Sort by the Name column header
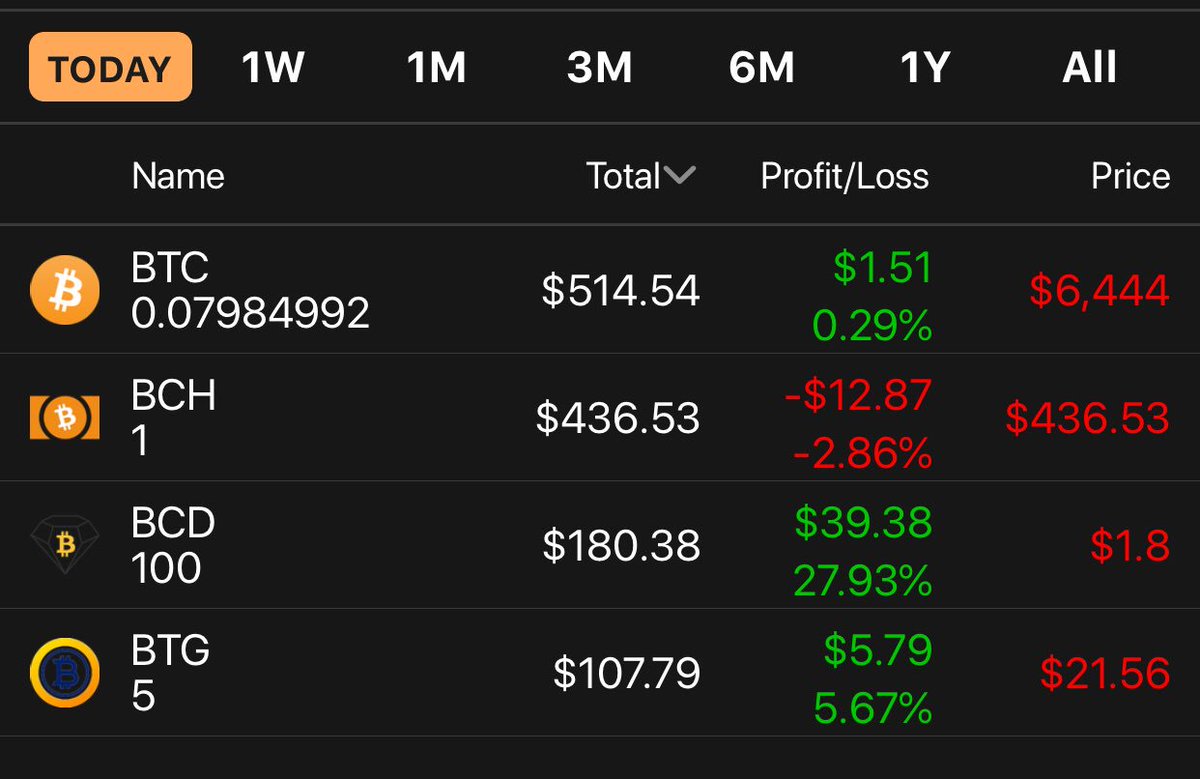Image resolution: width=1200 pixels, height=779 pixels. pos(178,176)
